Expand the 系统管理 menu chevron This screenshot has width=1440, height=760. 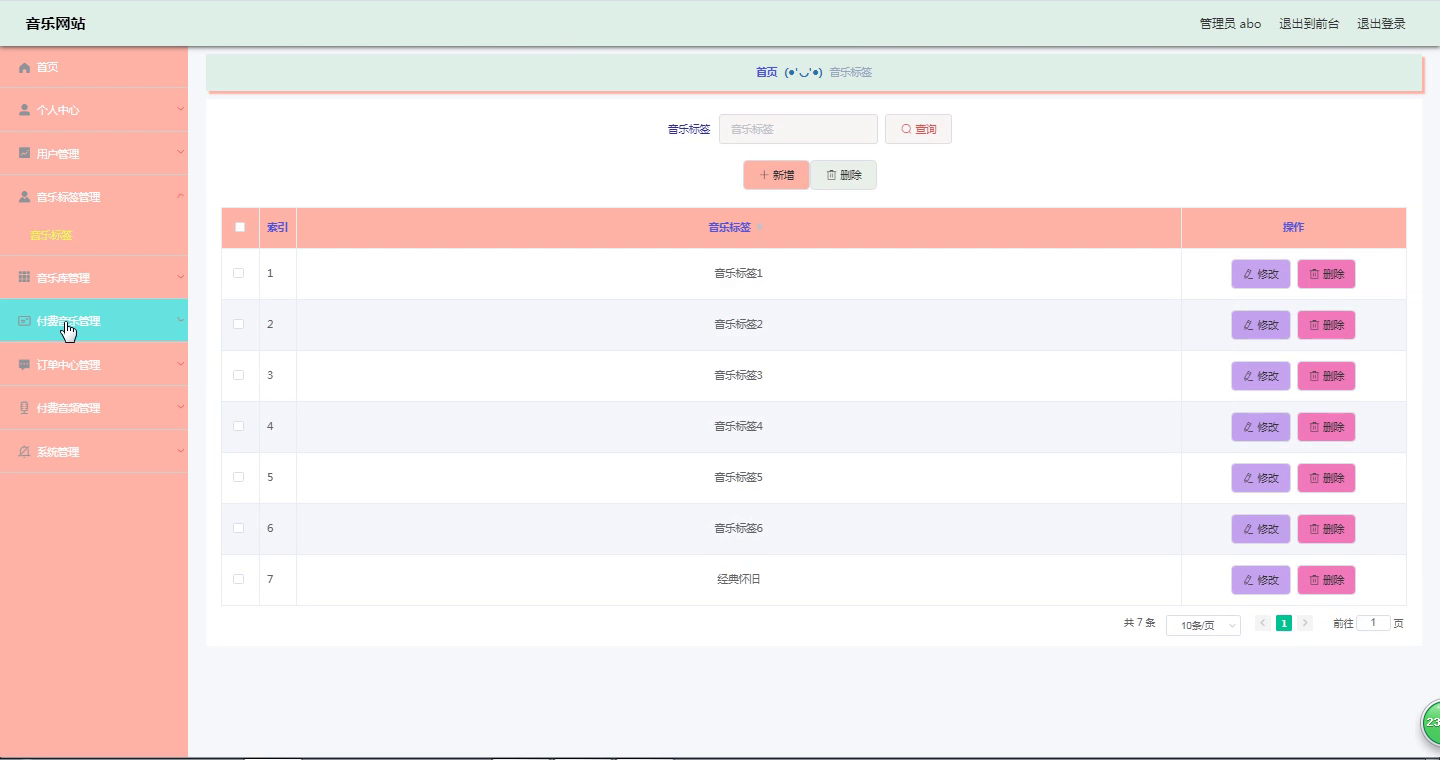pyautogui.click(x=181, y=451)
